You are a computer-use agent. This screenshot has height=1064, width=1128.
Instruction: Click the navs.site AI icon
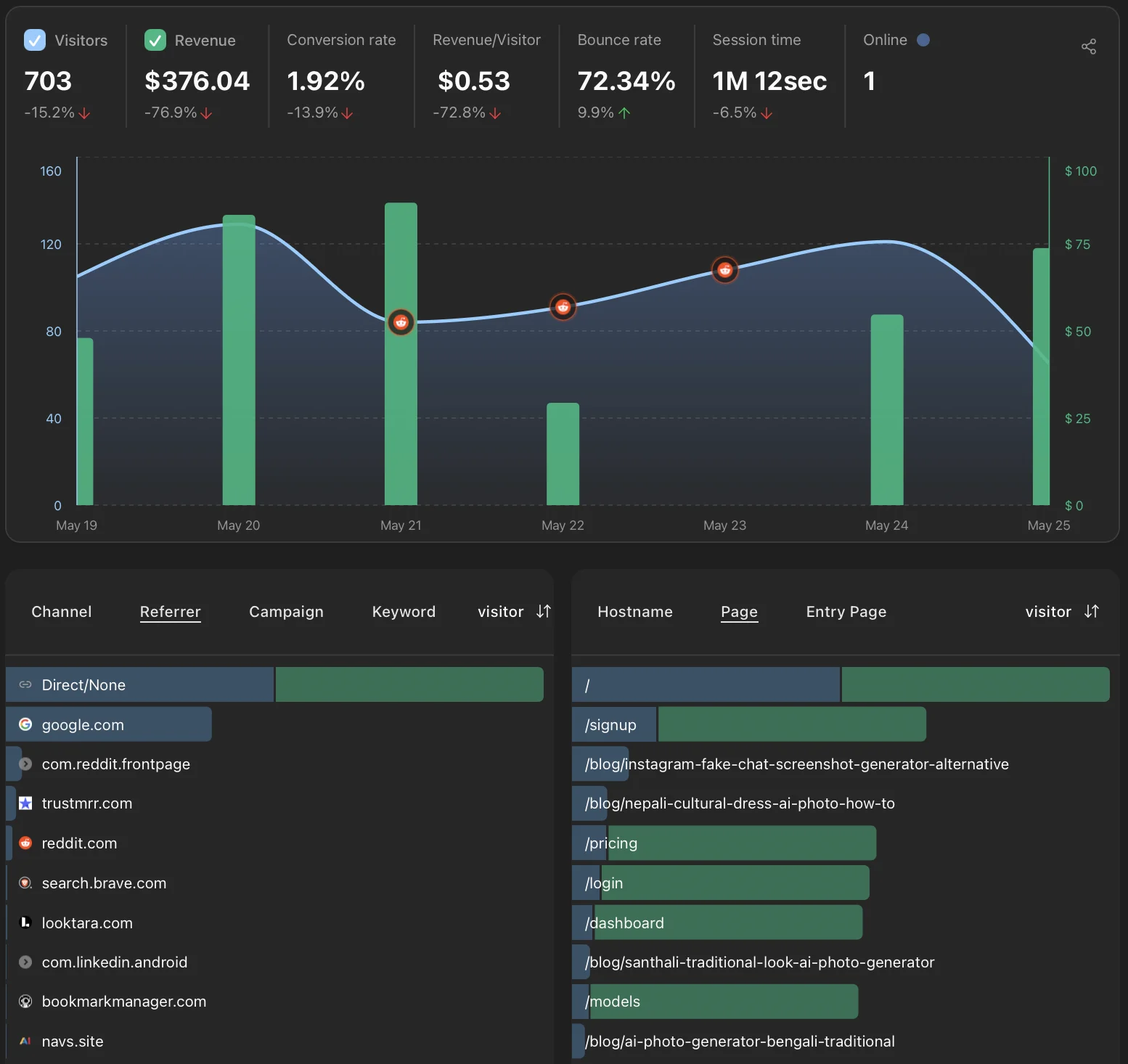coord(25,1042)
